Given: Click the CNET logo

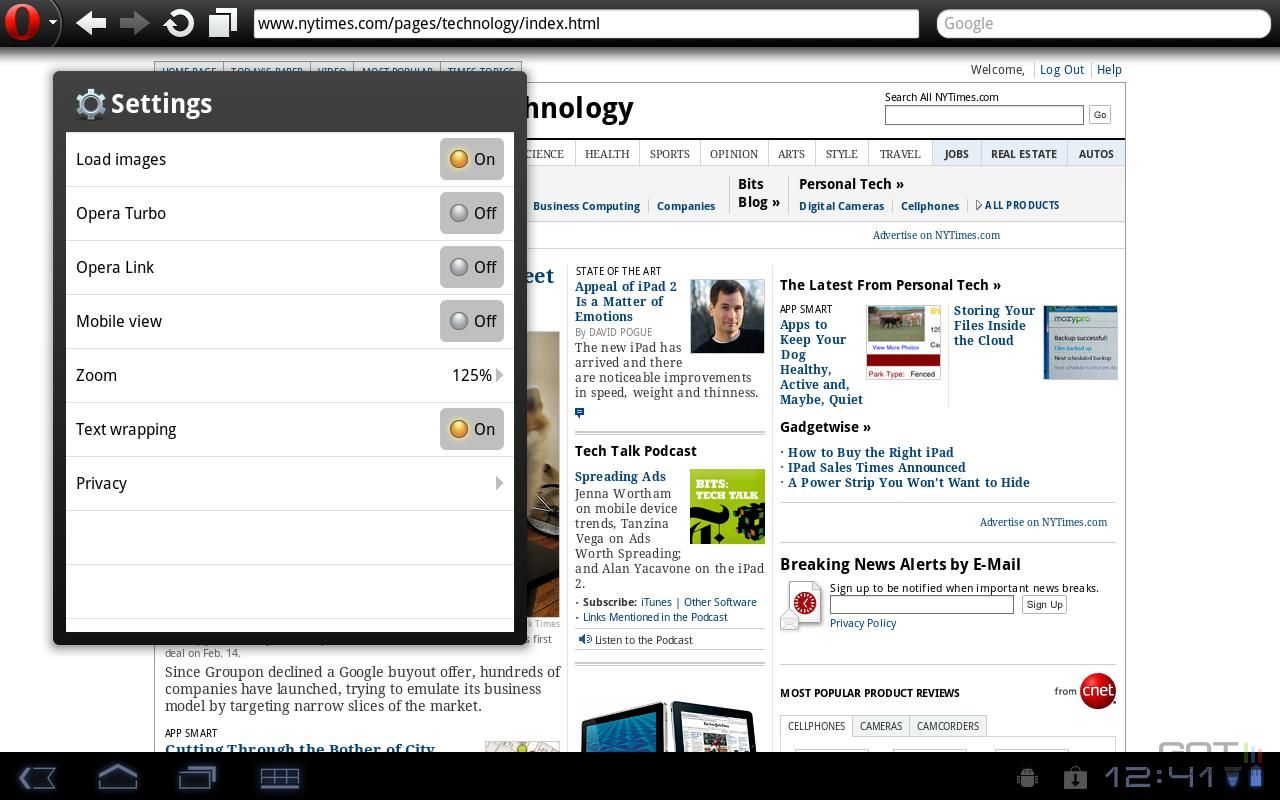Looking at the screenshot, I should click(1097, 691).
